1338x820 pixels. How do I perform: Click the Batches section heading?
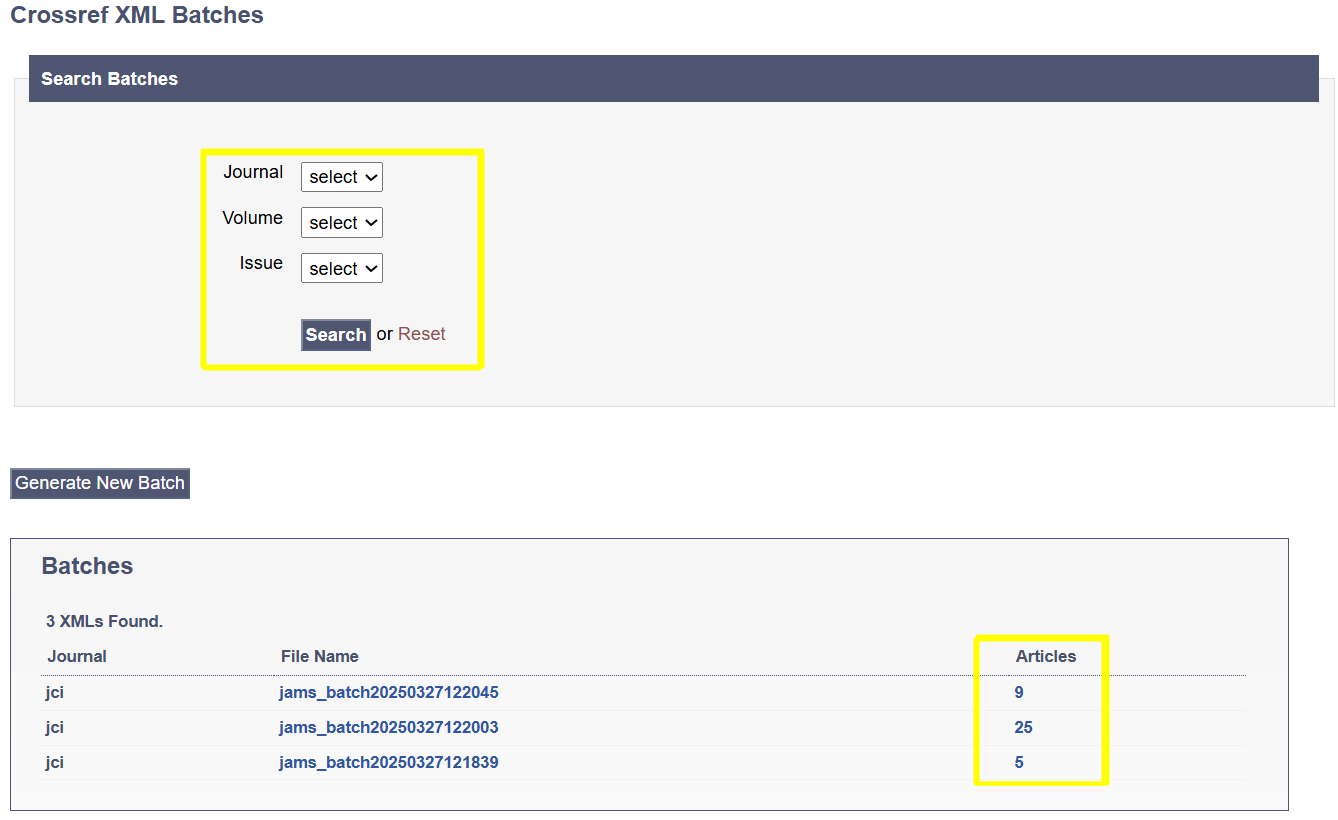[87, 566]
